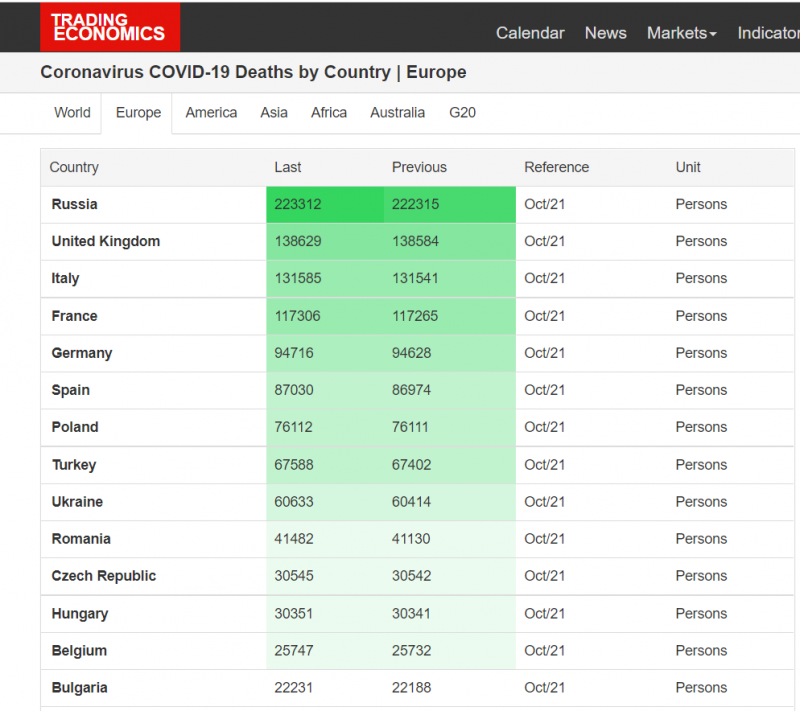Open the News section

(606, 33)
